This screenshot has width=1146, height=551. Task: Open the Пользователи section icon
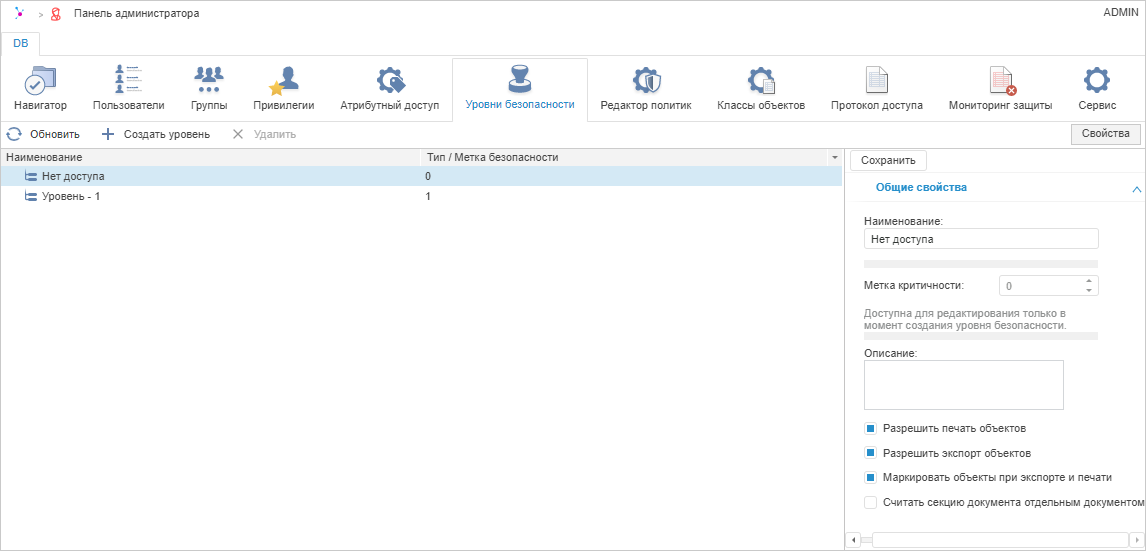click(x=129, y=79)
